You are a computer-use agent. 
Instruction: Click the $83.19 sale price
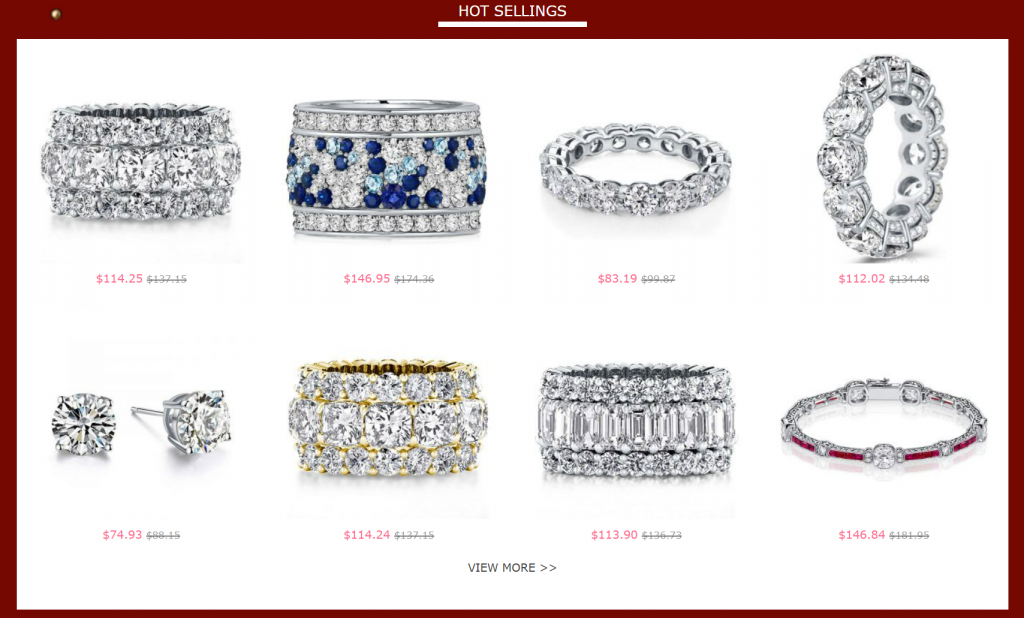[x=617, y=279]
